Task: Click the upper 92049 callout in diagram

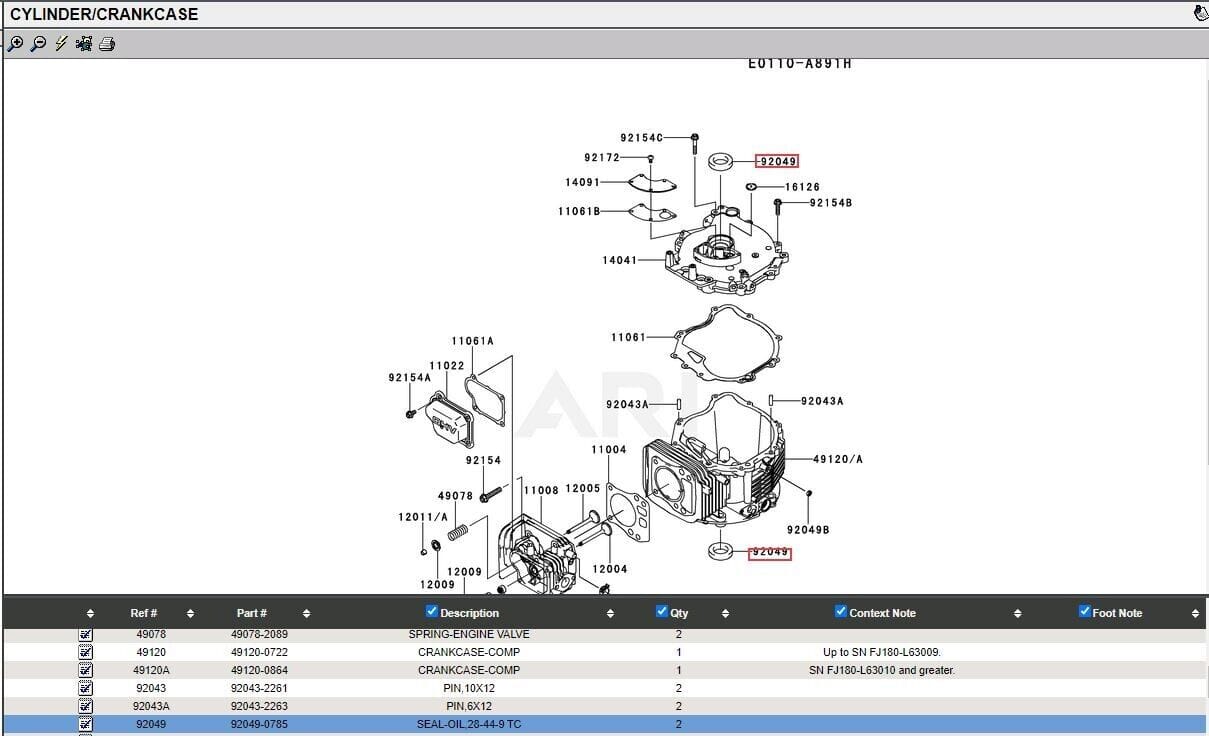Action: point(778,161)
